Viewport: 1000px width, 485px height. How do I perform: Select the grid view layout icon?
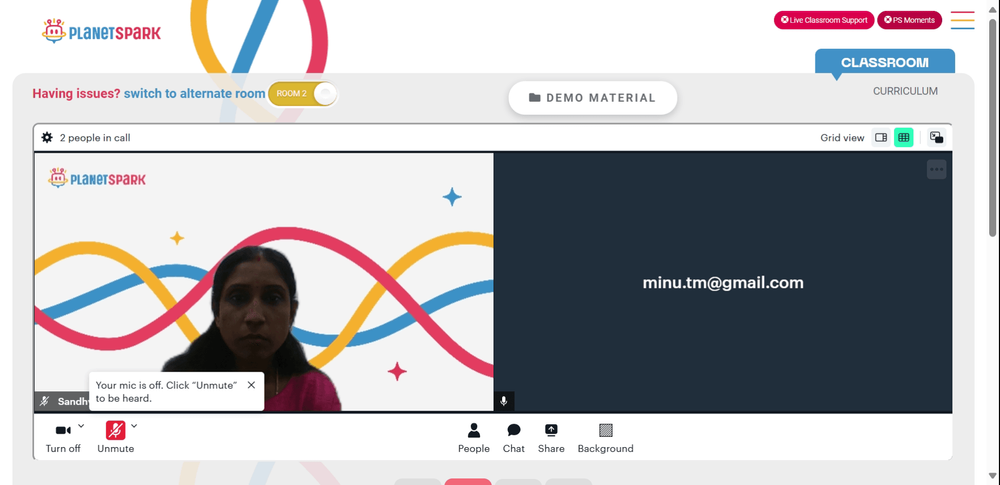coord(903,137)
